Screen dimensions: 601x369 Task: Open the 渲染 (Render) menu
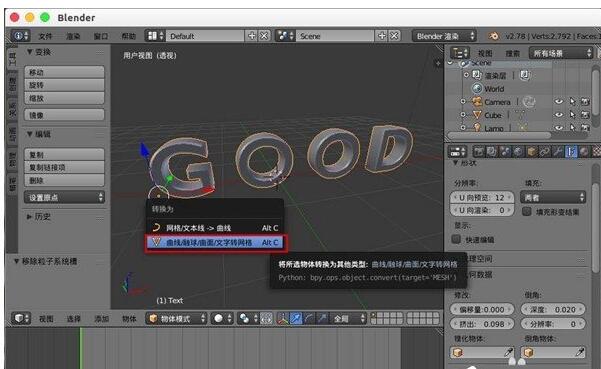point(73,36)
